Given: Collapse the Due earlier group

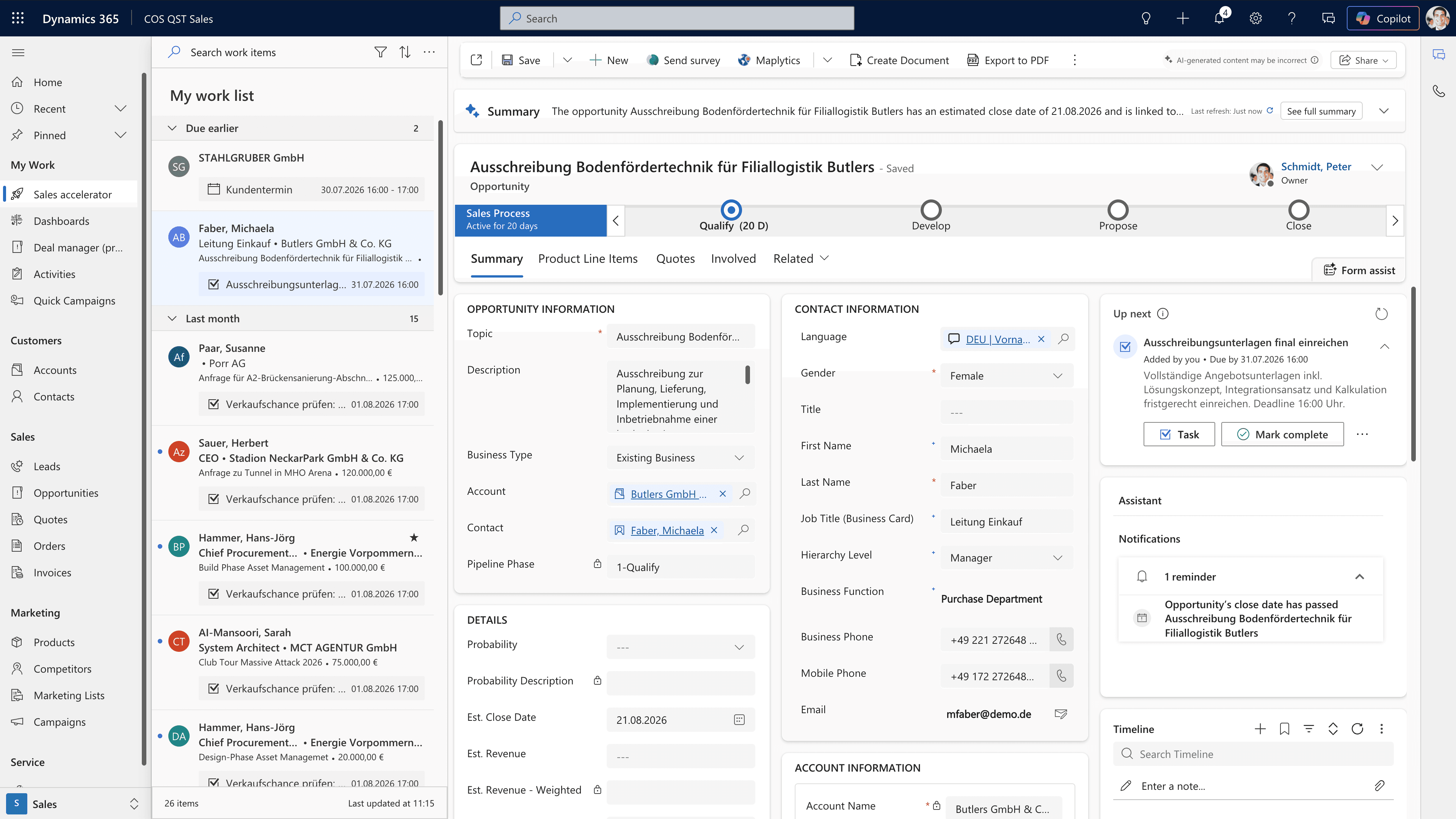Looking at the screenshot, I should point(173,128).
